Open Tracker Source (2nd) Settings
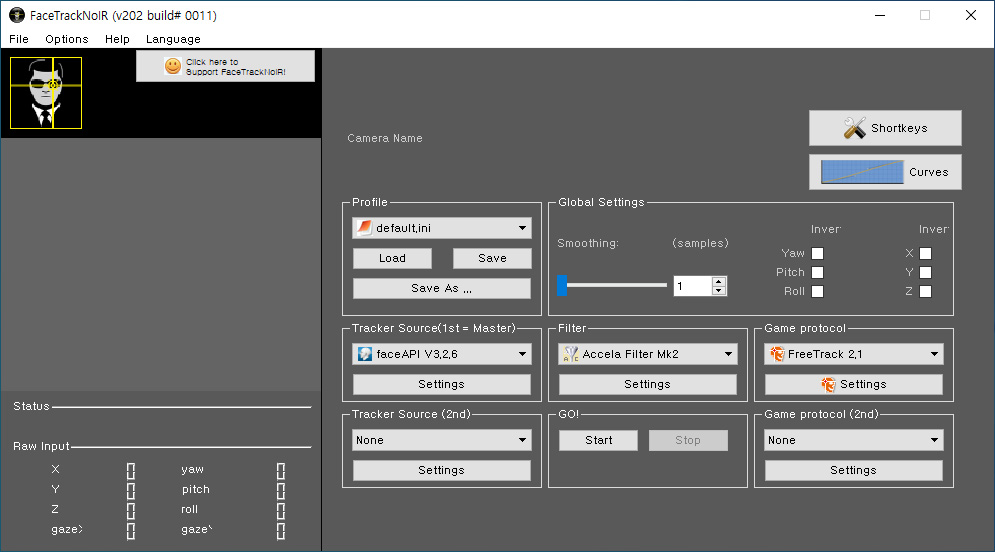 442,470
